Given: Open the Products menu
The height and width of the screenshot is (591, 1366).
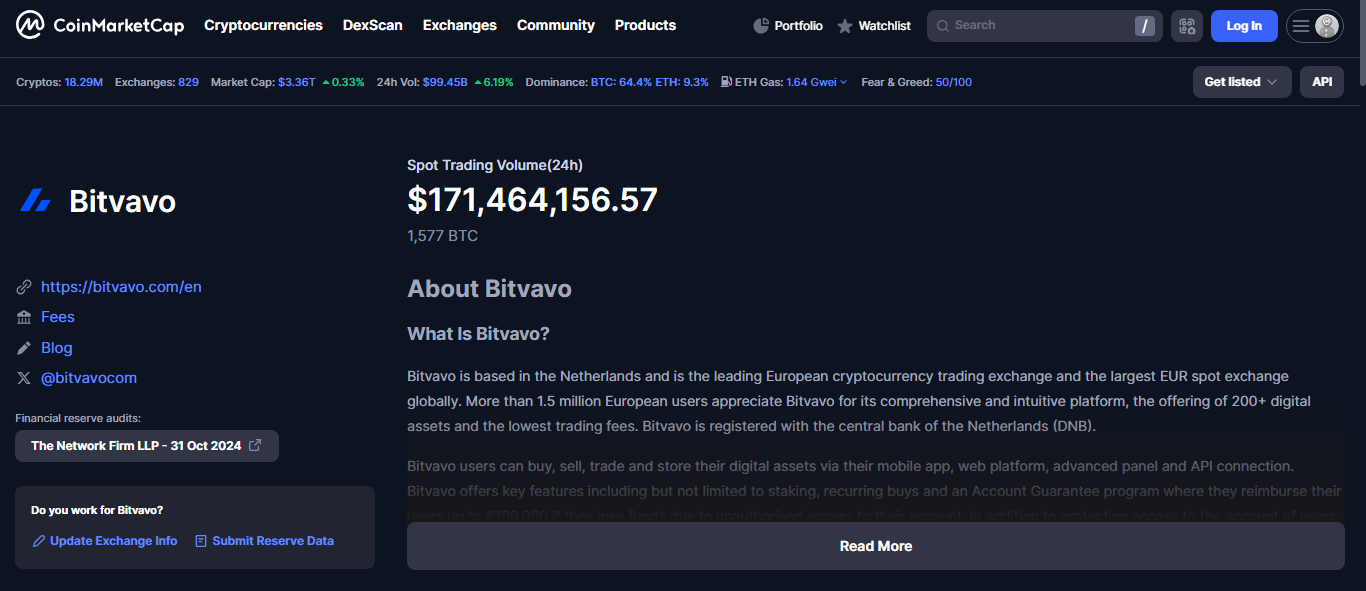Looking at the screenshot, I should tap(645, 25).
